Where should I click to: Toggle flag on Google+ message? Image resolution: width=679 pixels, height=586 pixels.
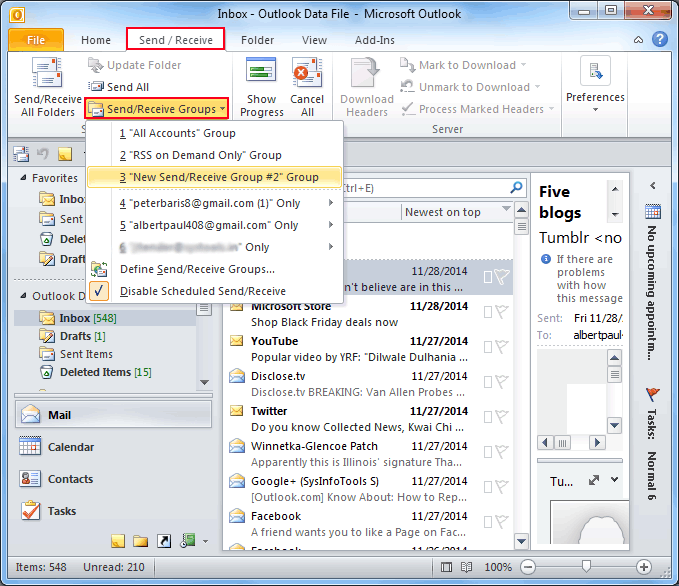(501, 487)
